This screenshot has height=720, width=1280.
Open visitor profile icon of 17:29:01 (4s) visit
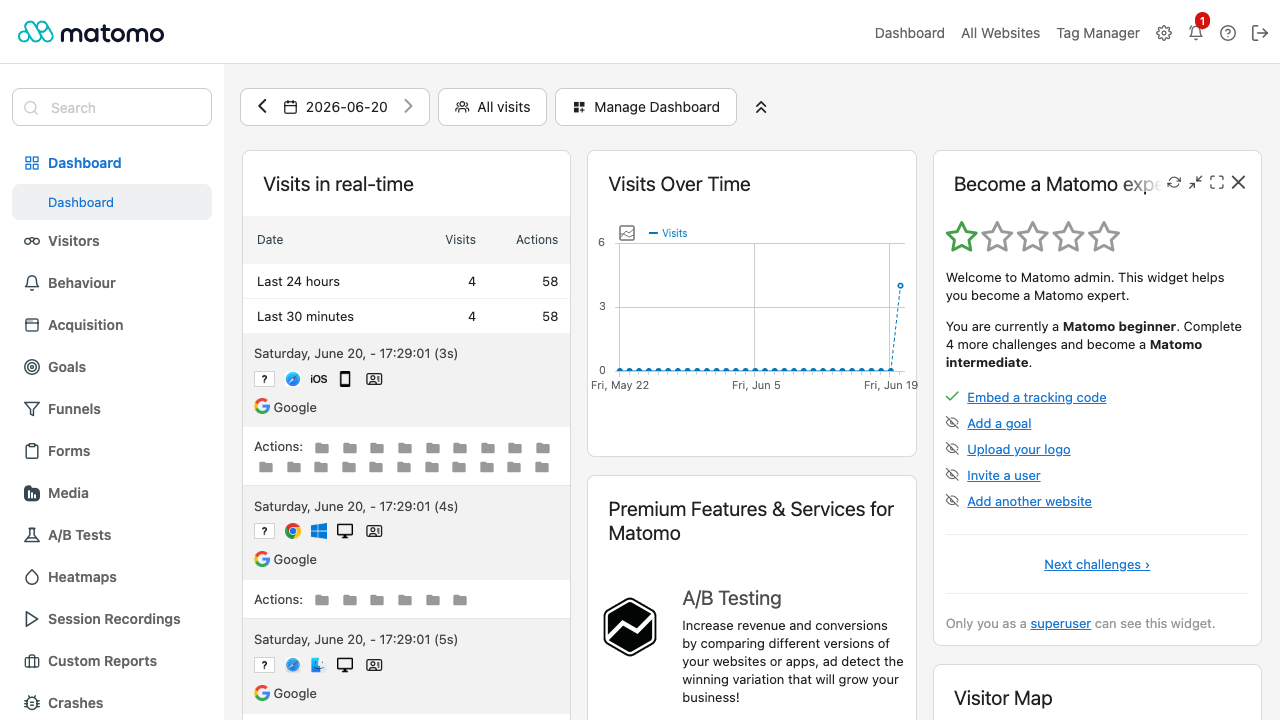point(374,531)
